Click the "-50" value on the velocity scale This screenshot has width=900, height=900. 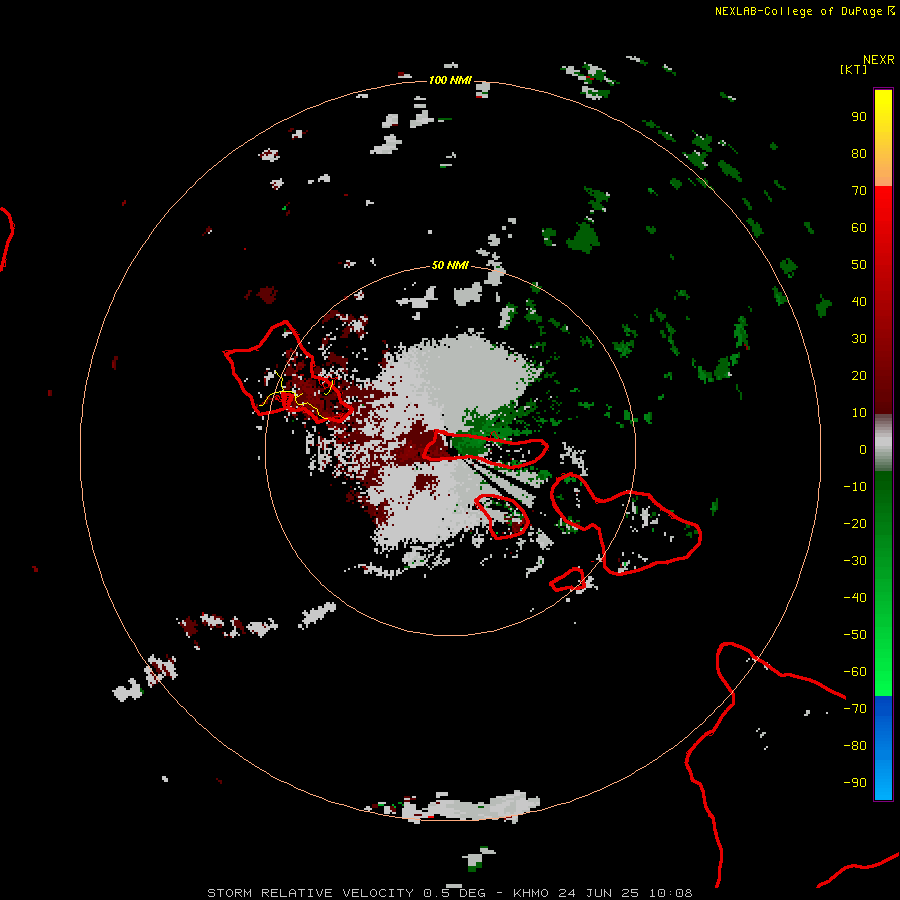[x=855, y=635]
